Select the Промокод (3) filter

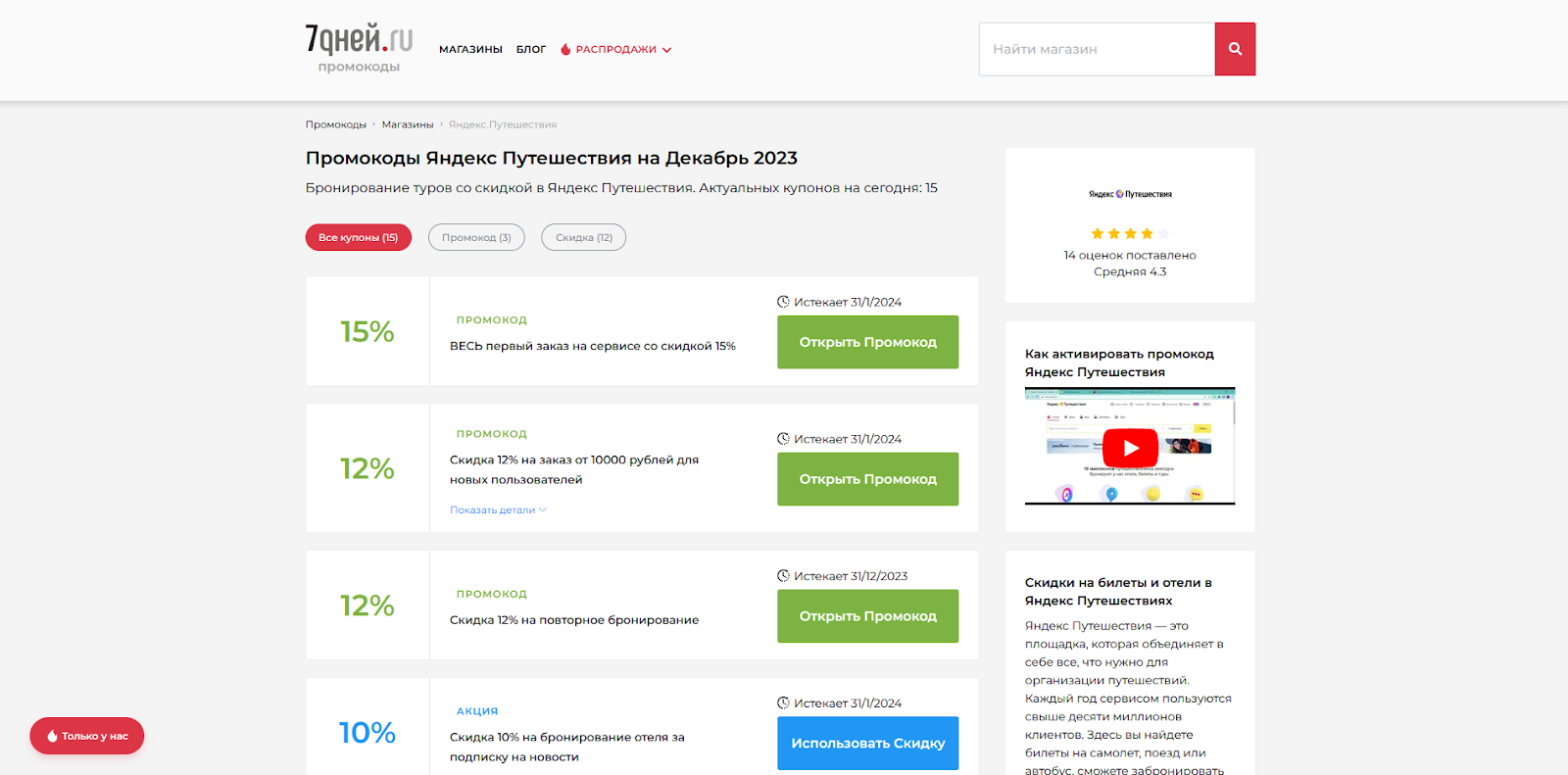click(476, 237)
